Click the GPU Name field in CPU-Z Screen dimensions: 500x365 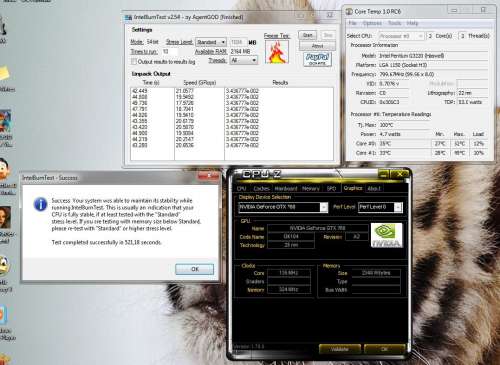click(318, 228)
